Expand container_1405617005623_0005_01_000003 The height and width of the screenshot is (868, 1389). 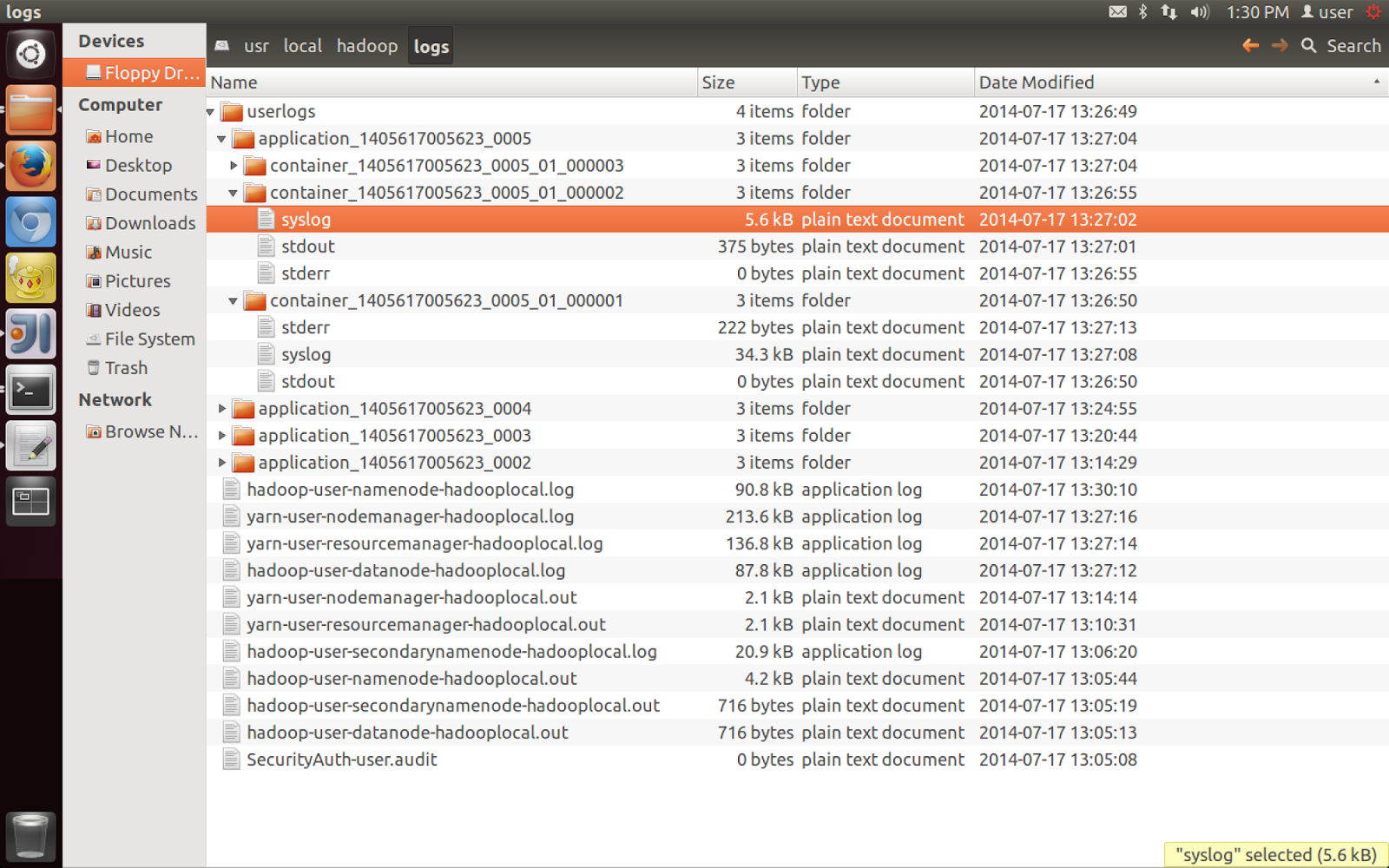pos(234,165)
